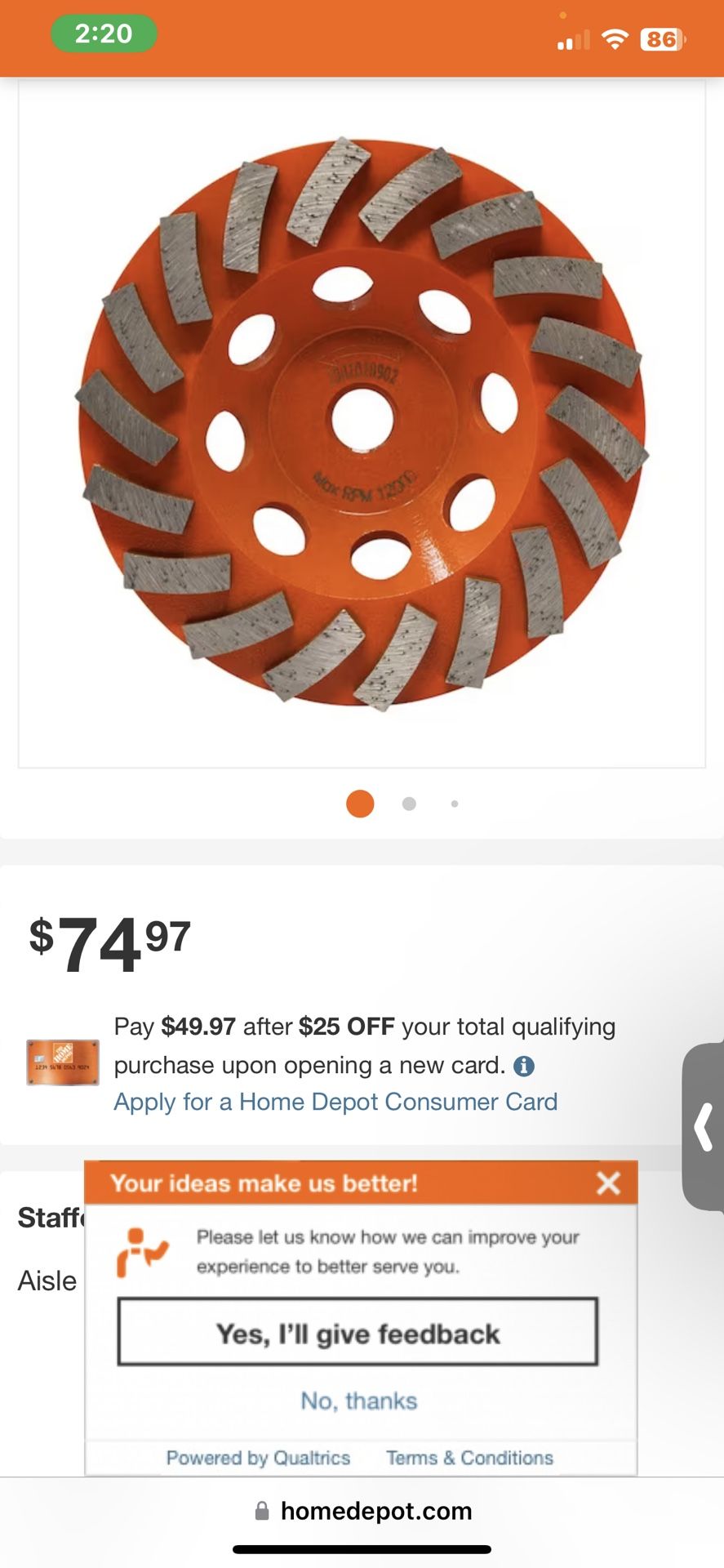Tap the cellular signal bars icon
The width and height of the screenshot is (724, 1568).
[573, 40]
